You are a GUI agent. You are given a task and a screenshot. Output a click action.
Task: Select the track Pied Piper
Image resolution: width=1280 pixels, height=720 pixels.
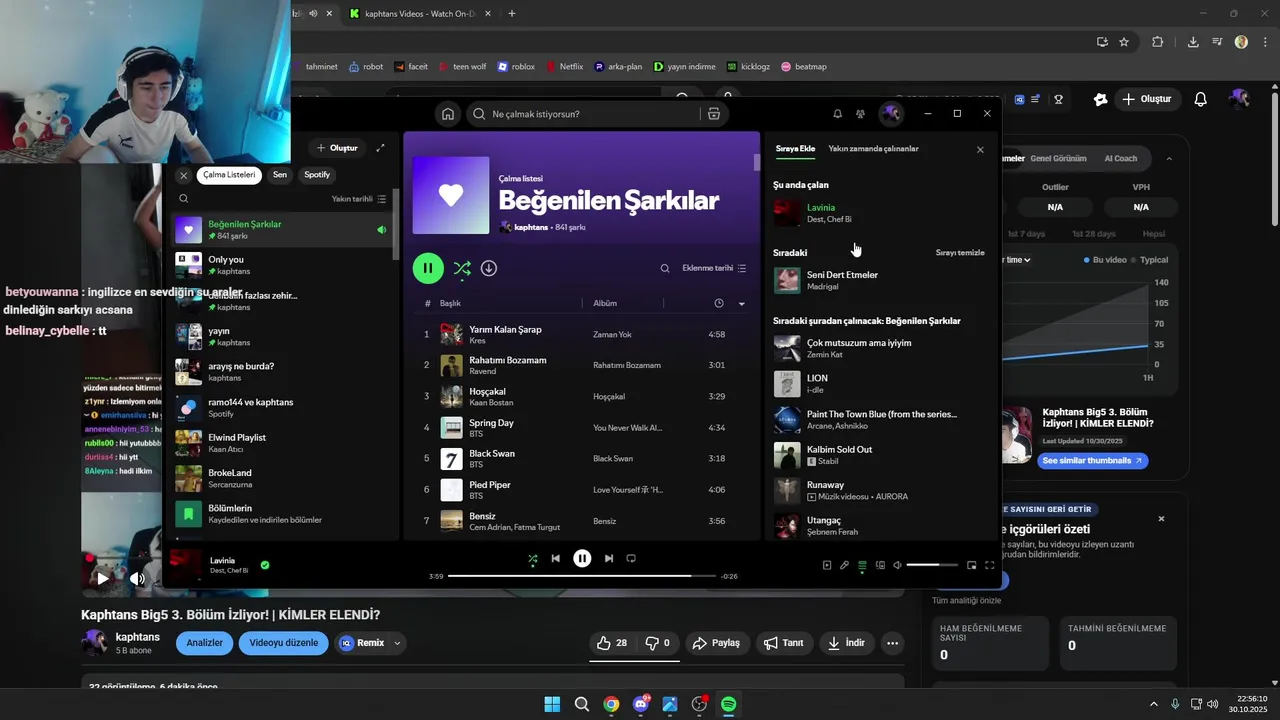click(582, 490)
